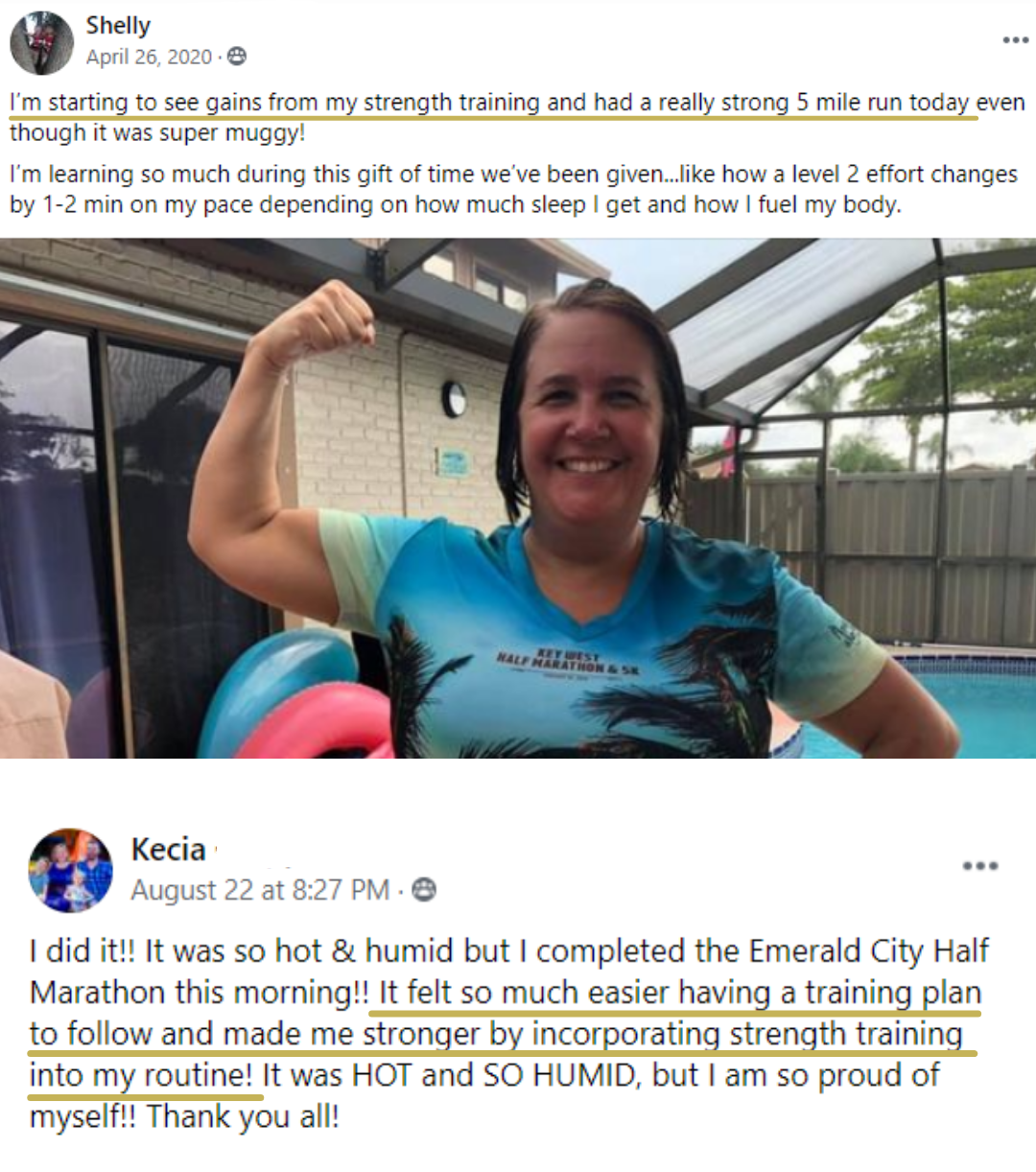Click the audience icon beside August 22 timestamp
This screenshot has height=1172, width=1036.
[x=423, y=890]
